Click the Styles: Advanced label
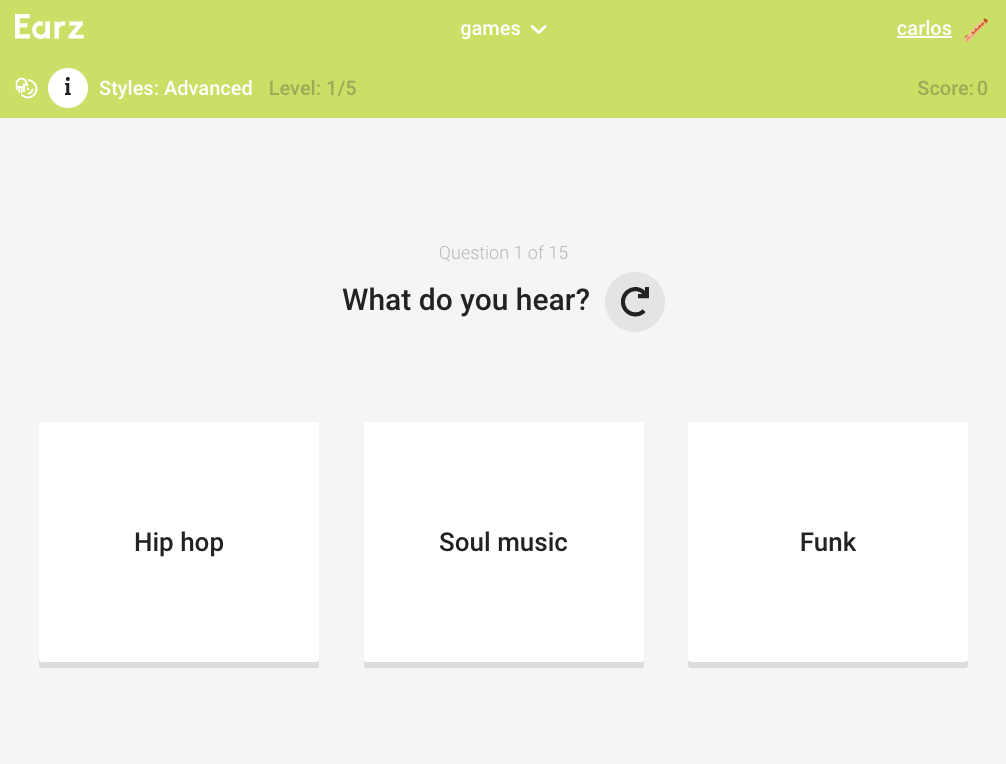Viewport: 1006px width, 764px height. pyautogui.click(x=176, y=88)
